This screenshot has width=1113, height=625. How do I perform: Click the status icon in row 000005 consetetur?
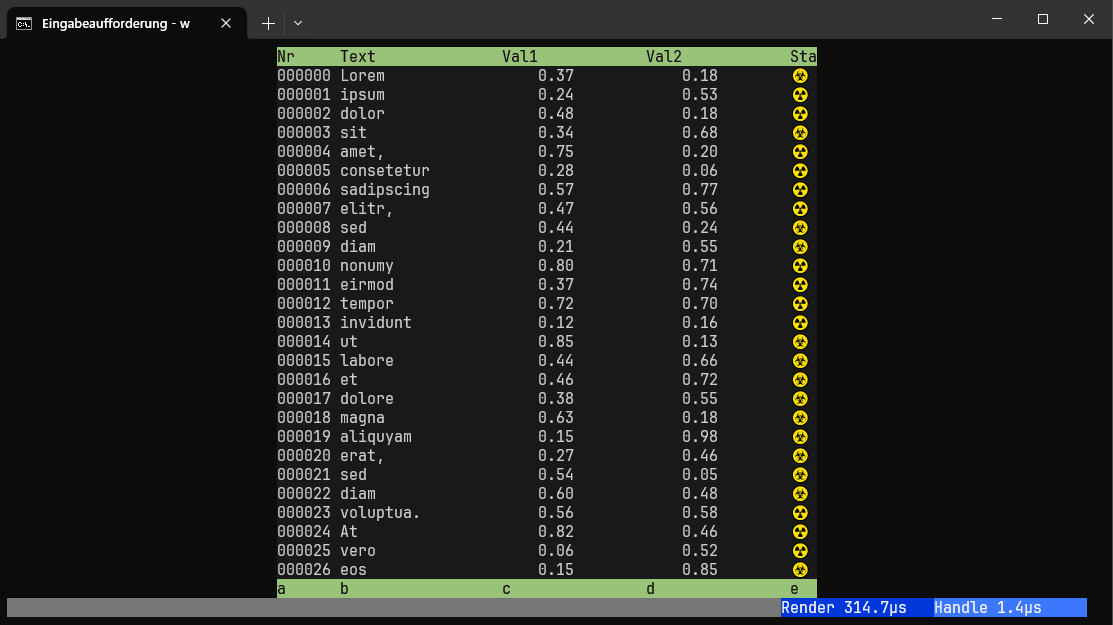click(x=800, y=171)
